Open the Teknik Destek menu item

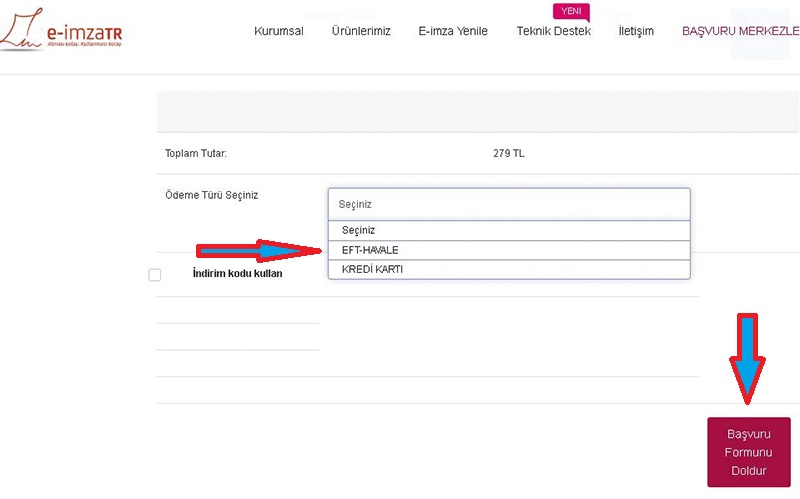click(553, 31)
